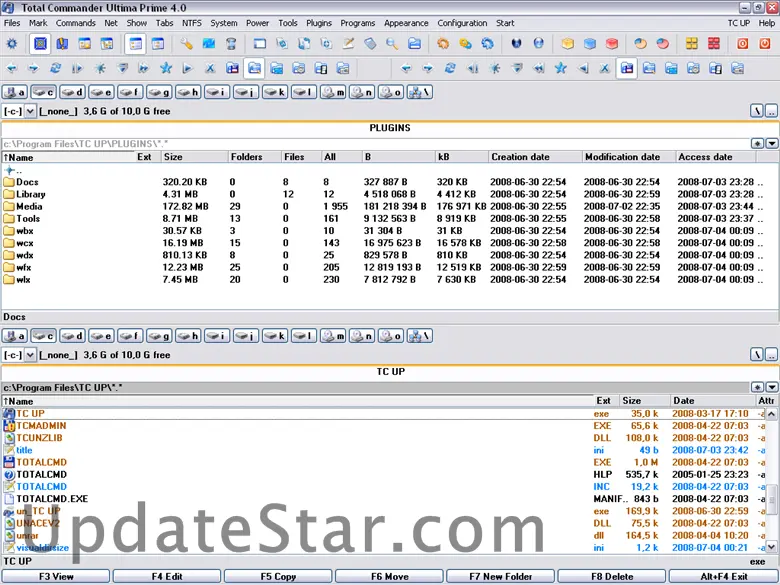Screen dimensions: 780x585
Task: Open the [-c-] drive dropdown above TC UP panel
Action: [x=30, y=355]
